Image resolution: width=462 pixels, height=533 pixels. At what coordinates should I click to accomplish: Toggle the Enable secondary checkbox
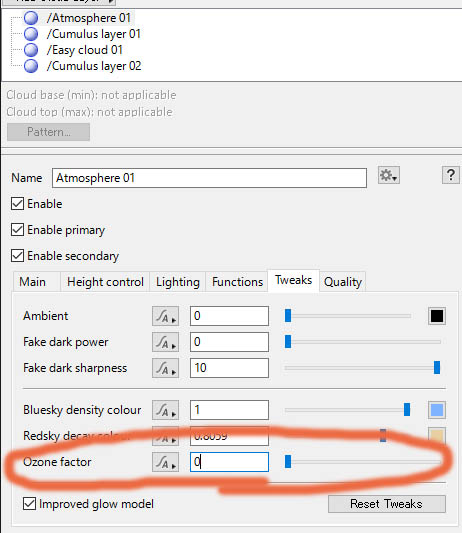[17, 256]
